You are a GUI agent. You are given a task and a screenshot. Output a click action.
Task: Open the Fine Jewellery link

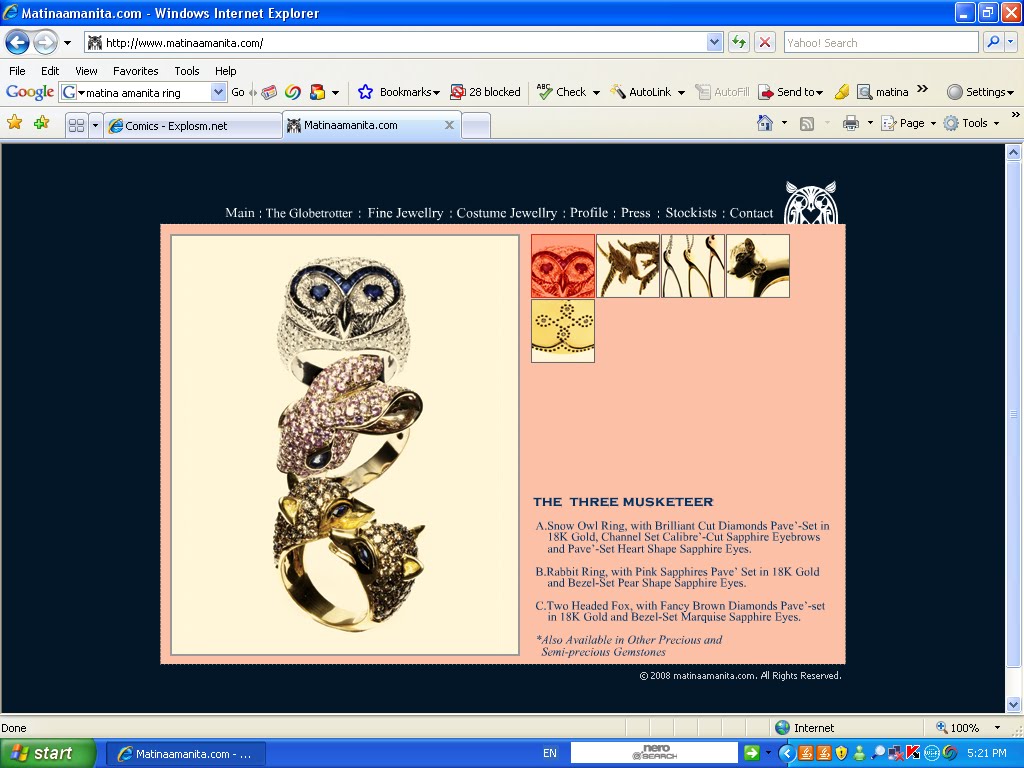(405, 213)
